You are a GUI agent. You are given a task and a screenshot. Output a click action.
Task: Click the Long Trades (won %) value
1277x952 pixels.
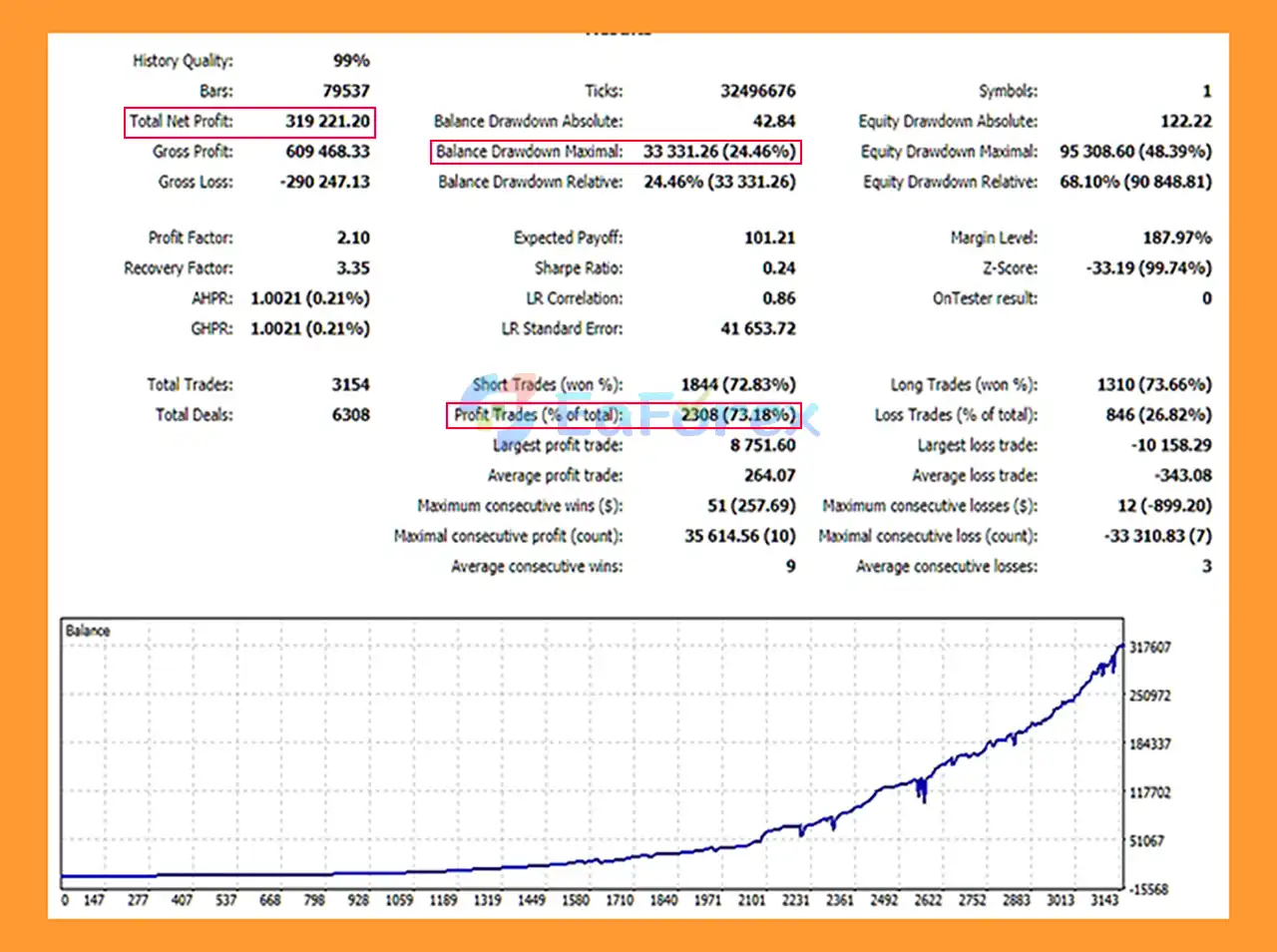[1154, 385]
